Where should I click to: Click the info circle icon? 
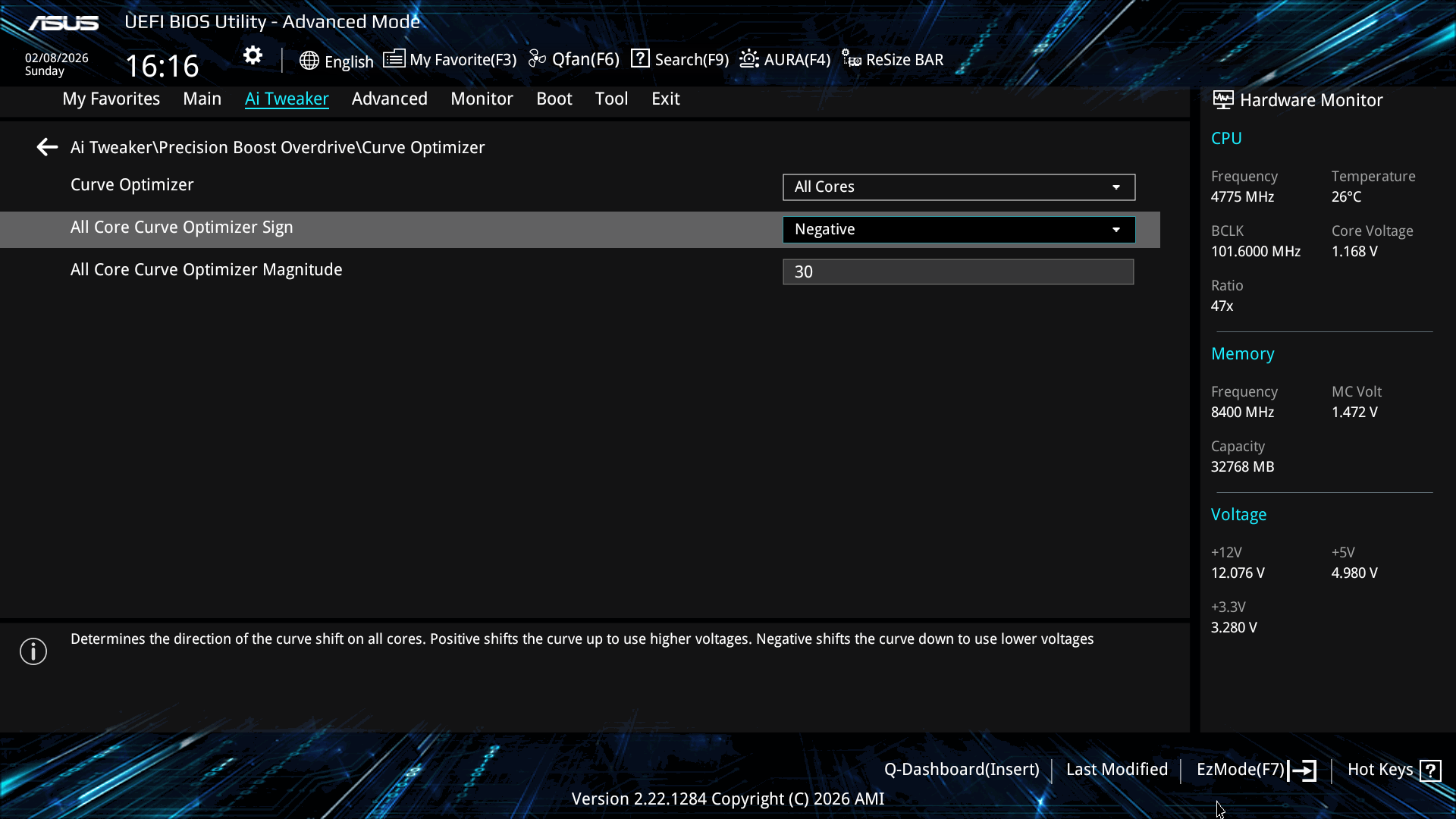coord(33,651)
